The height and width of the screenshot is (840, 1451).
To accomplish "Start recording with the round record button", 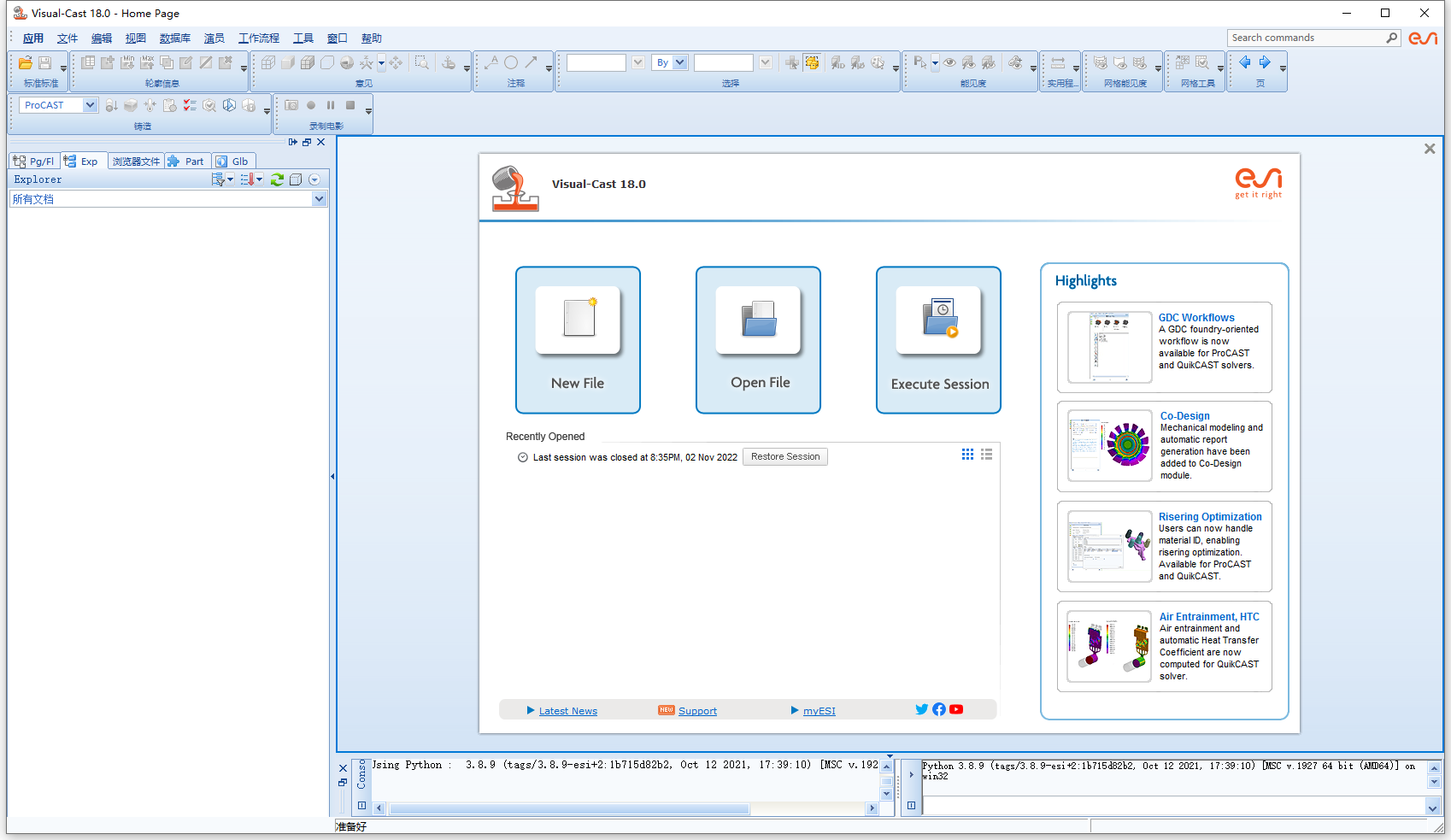I will [x=311, y=105].
